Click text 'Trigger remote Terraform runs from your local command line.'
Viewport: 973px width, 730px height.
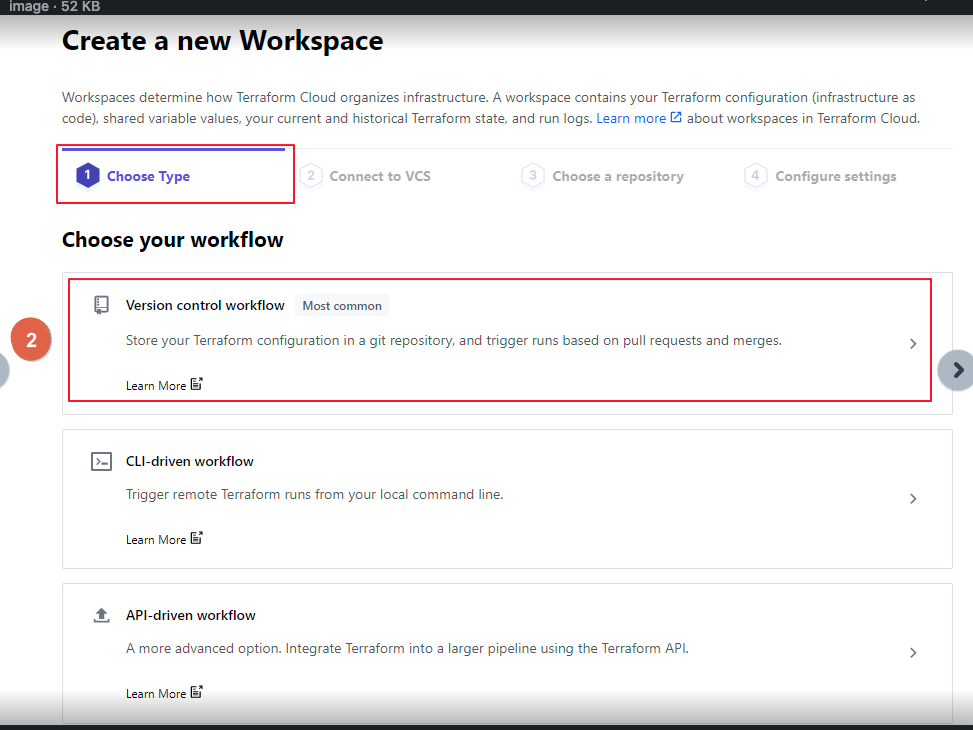315,494
